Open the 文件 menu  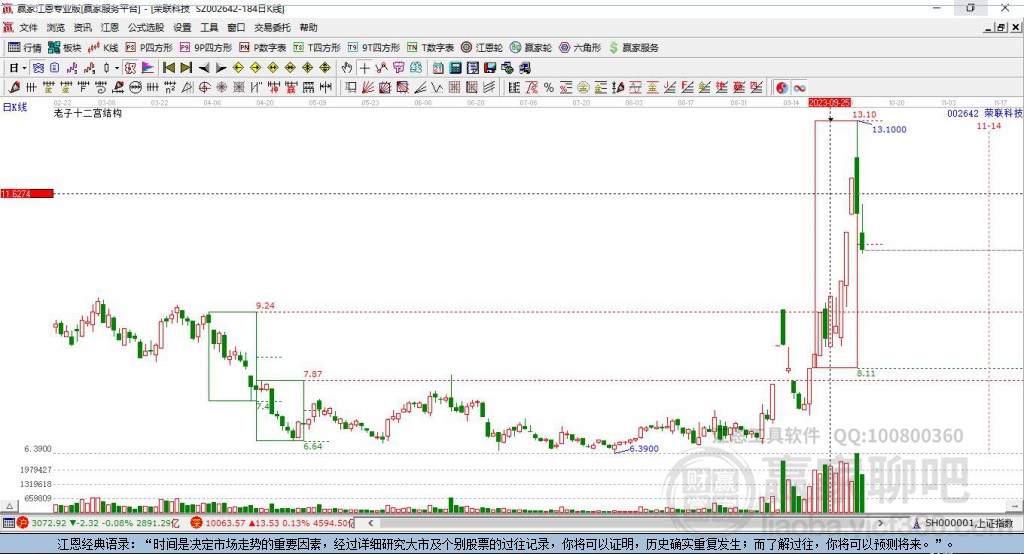point(28,27)
